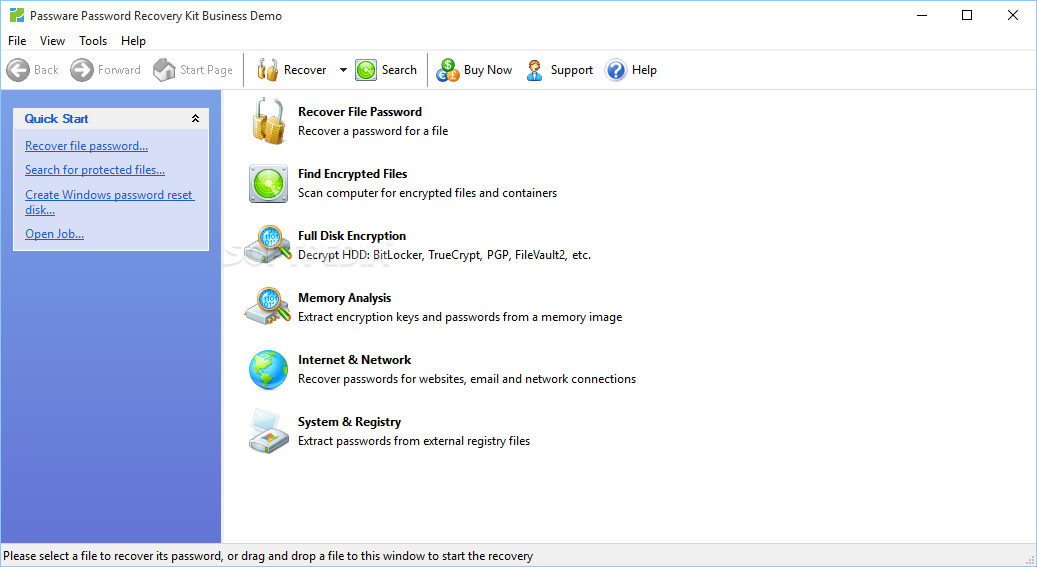Click the Forward toolbar label
Screen dimensions: 1037x567
pyautogui.click(x=119, y=69)
